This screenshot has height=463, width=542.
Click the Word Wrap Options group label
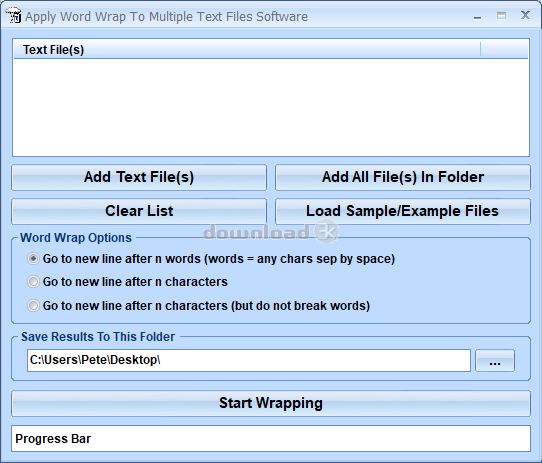tap(76, 238)
